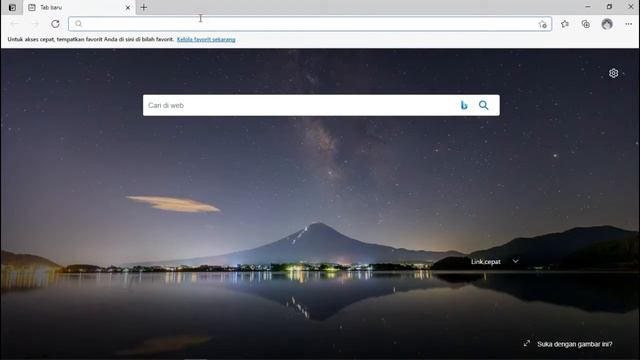Viewport: 640px width, 360px height.
Task: Select the "Tab baru" tab
Action: [79, 7]
